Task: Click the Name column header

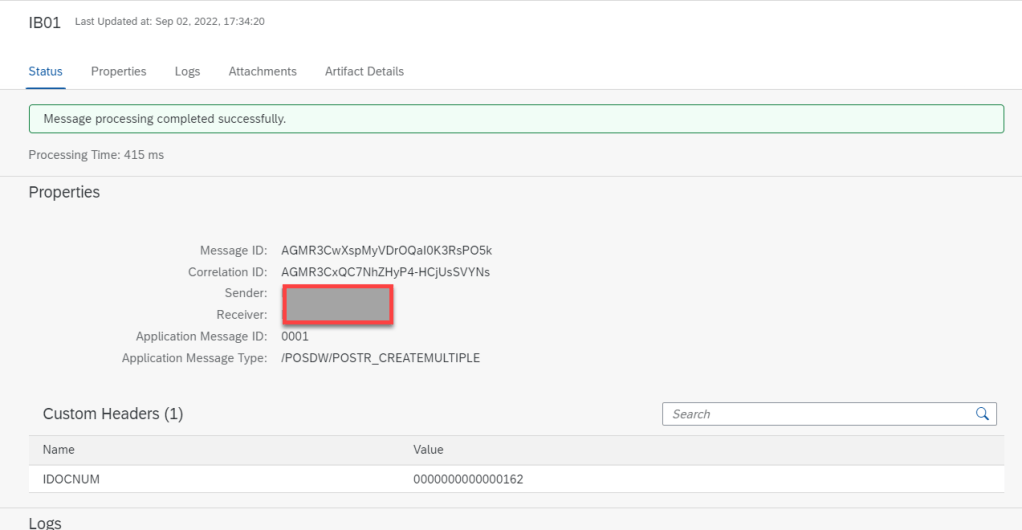Action: coord(59,450)
